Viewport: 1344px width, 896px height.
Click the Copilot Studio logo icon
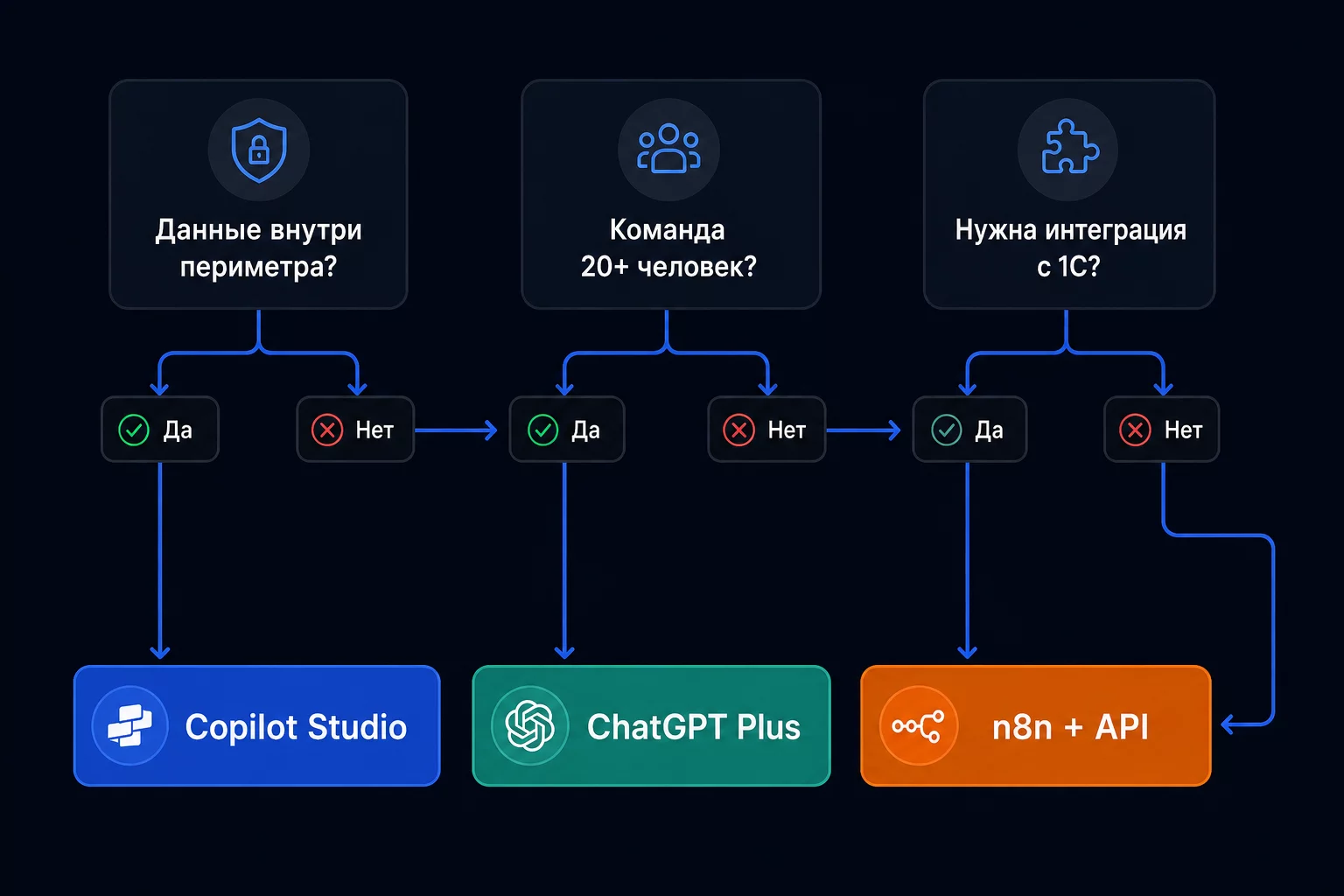click(129, 726)
